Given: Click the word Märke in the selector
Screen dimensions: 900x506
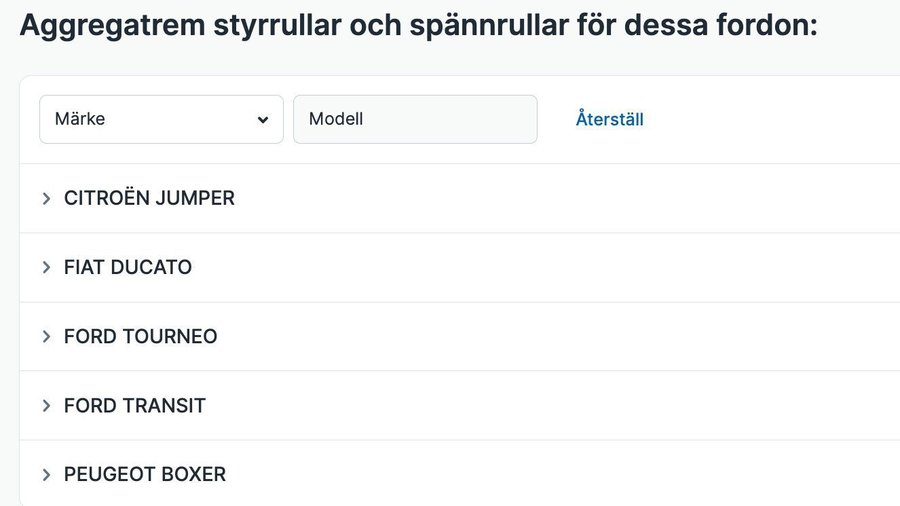Looking at the screenshot, I should point(81,120).
